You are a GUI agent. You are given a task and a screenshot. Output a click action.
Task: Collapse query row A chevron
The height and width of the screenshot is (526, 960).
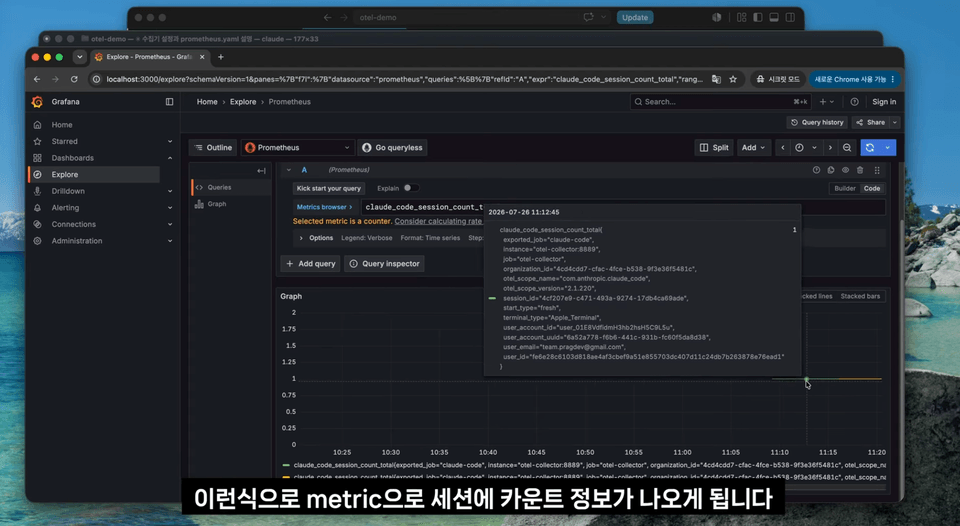click(x=289, y=170)
